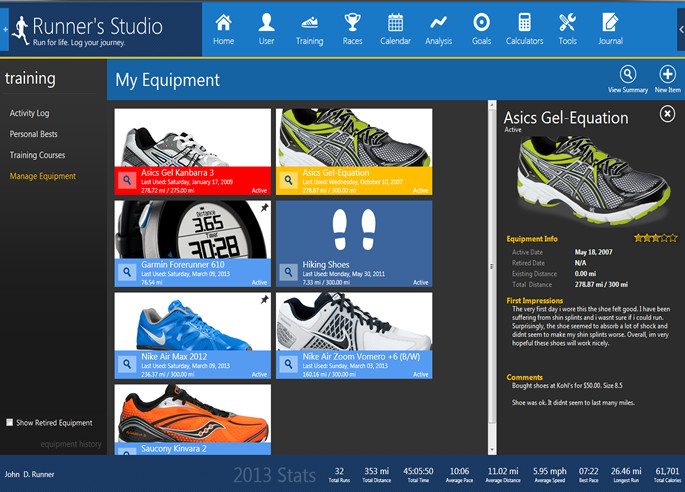Open the Journal section
The width and height of the screenshot is (685, 492).
(610, 29)
